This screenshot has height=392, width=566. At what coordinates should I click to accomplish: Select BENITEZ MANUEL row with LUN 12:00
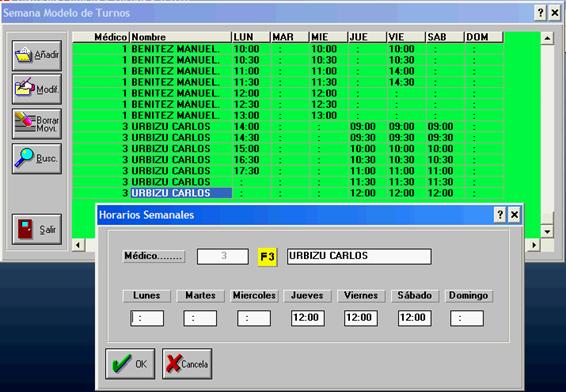(x=288, y=93)
